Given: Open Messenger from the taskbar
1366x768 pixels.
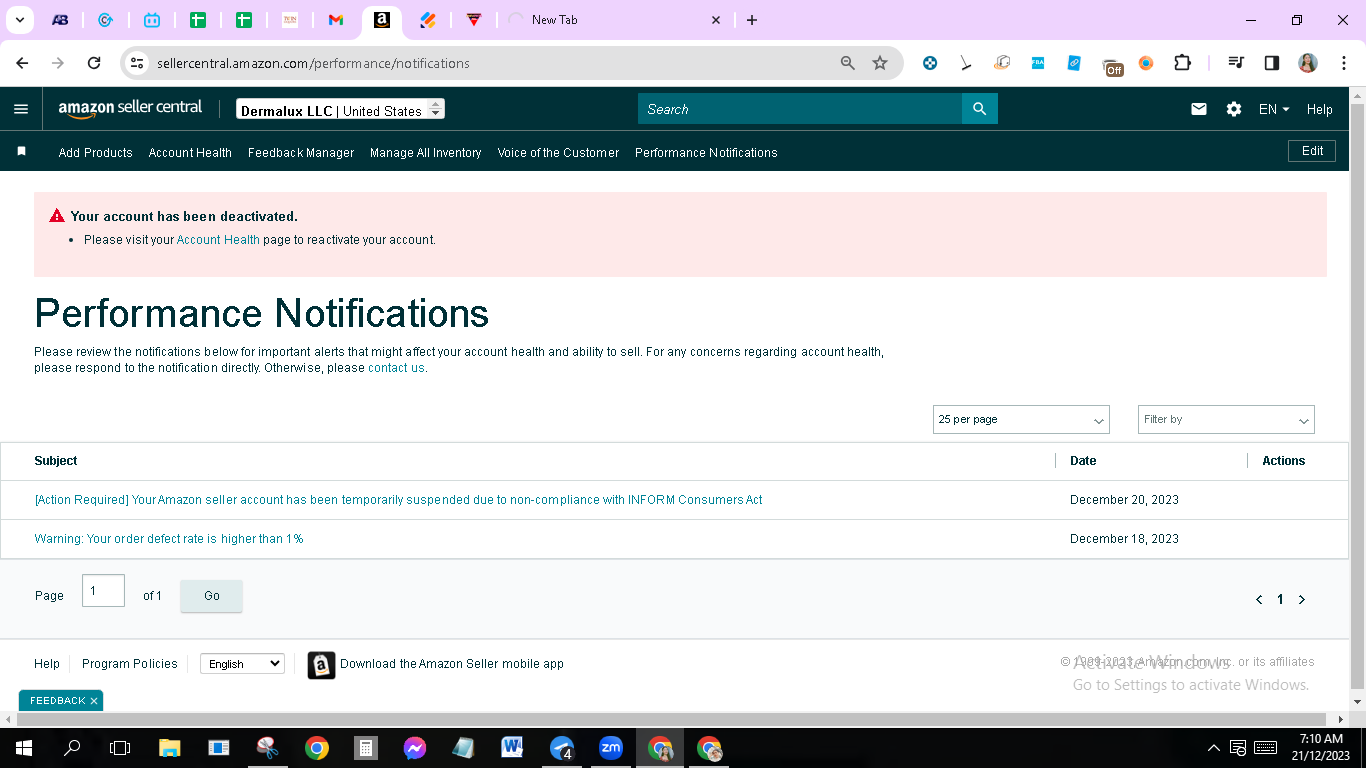Looking at the screenshot, I should tap(415, 747).
